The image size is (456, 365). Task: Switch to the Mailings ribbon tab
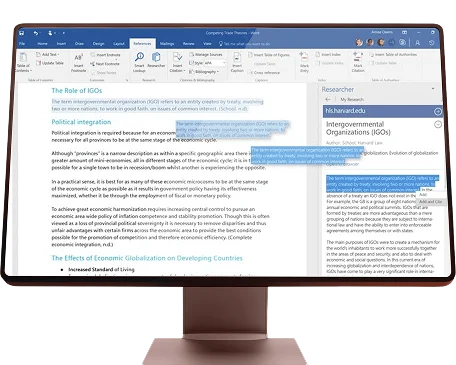(x=167, y=44)
